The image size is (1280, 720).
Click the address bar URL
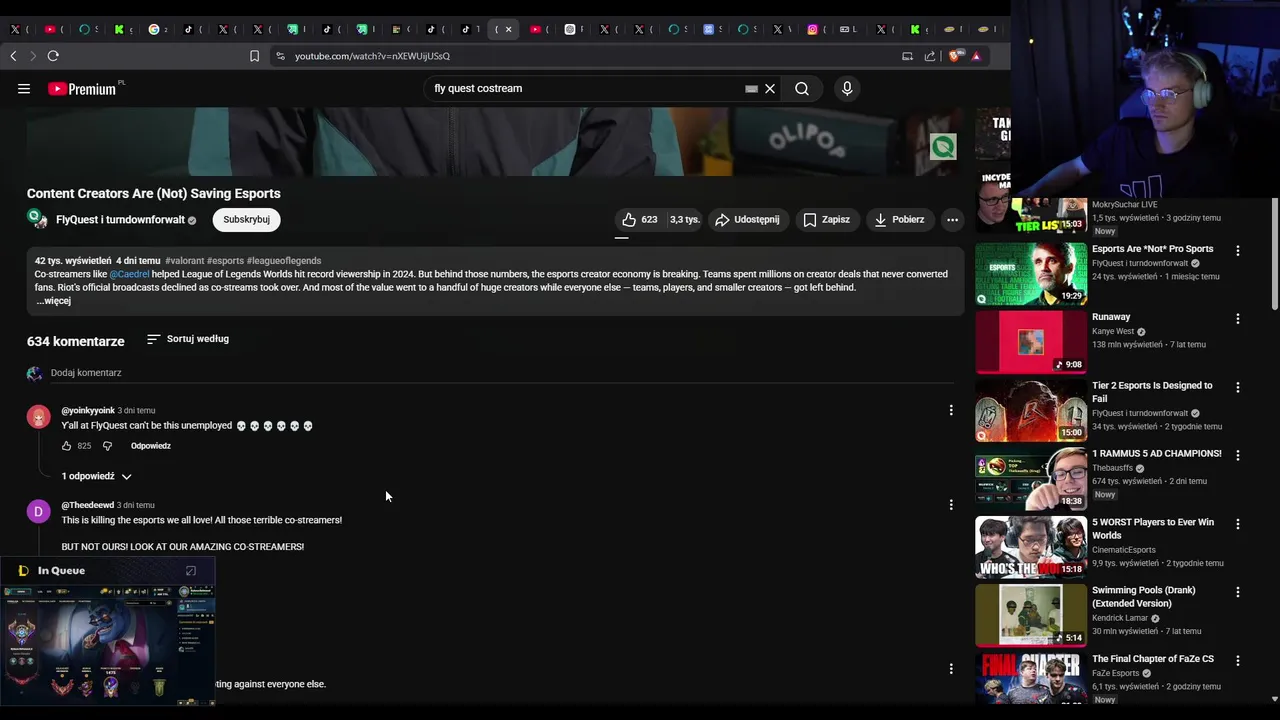(372, 56)
